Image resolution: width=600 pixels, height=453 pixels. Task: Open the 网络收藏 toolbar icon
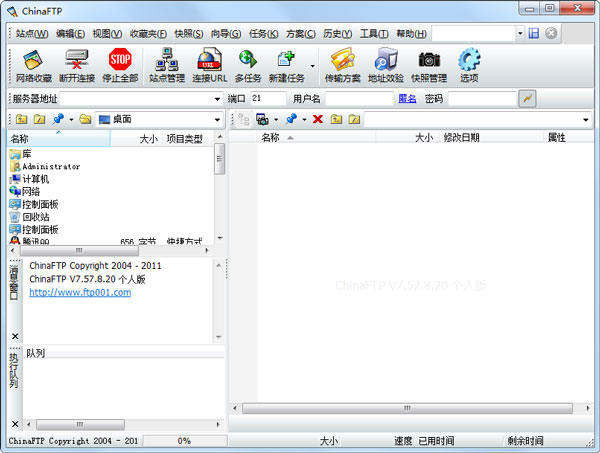tap(34, 65)
